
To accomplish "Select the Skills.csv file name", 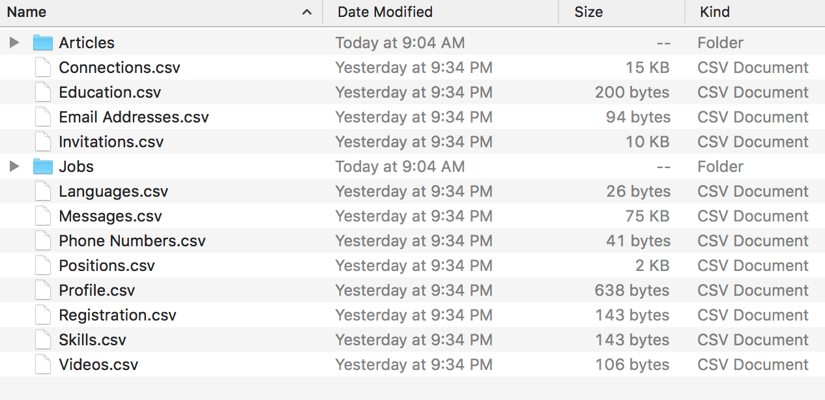I will pos(93,339).
